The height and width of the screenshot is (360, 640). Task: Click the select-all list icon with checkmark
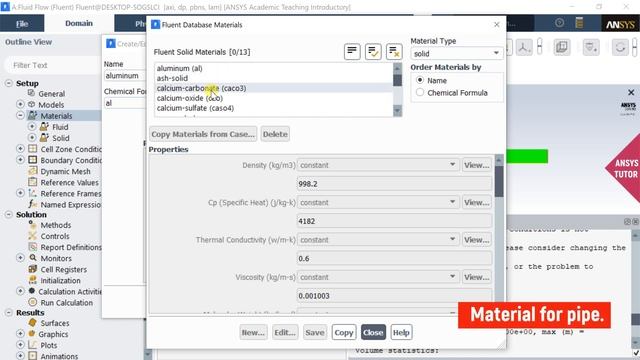[x=373, y=51]
